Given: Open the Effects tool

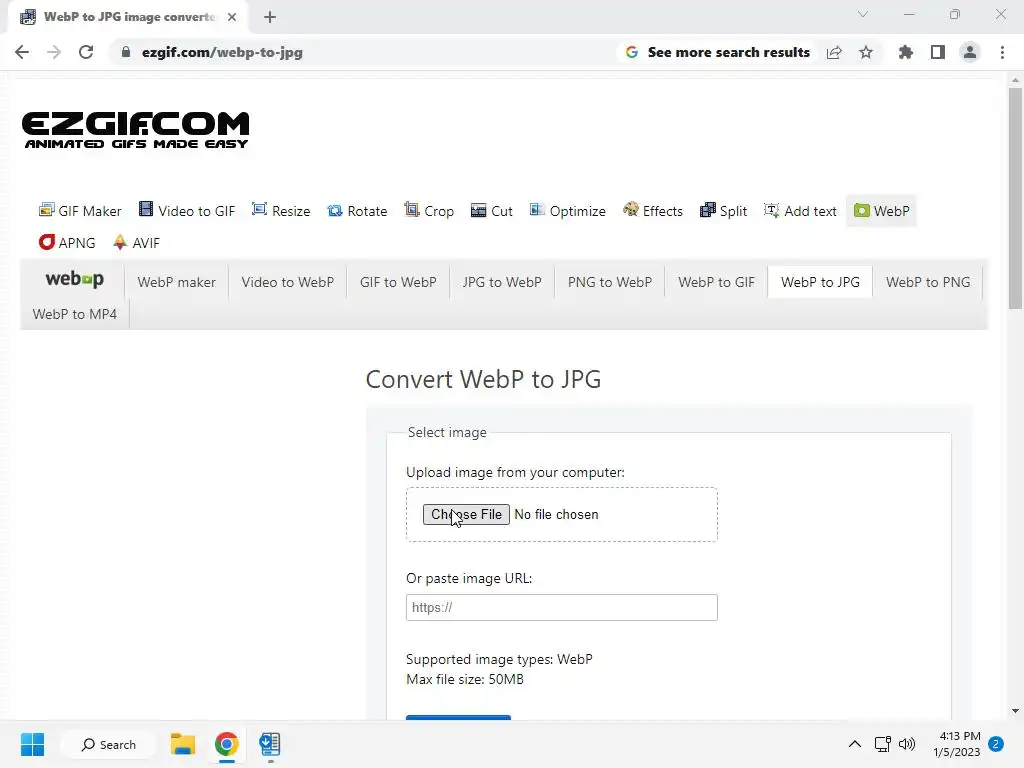Looking at the screenshot, I should coord(653,211).
